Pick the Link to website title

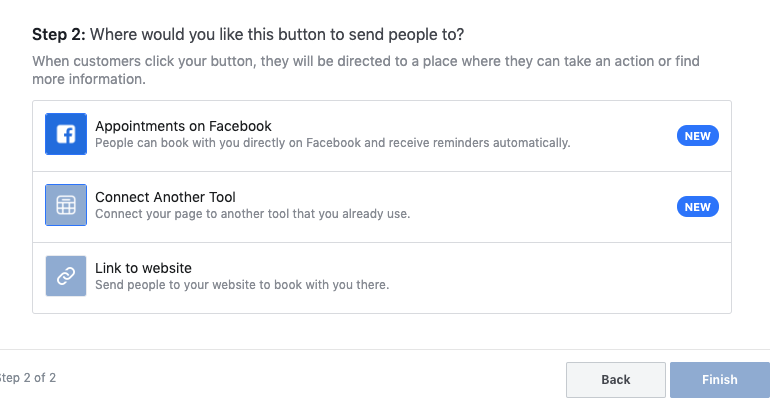click(143, 268)
